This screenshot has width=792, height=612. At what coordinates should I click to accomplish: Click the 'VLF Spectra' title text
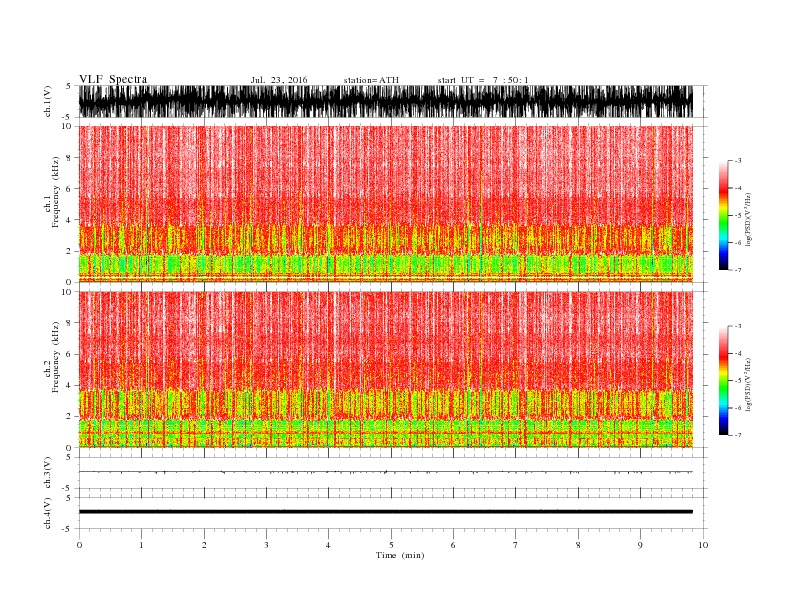tap(113, 79)
